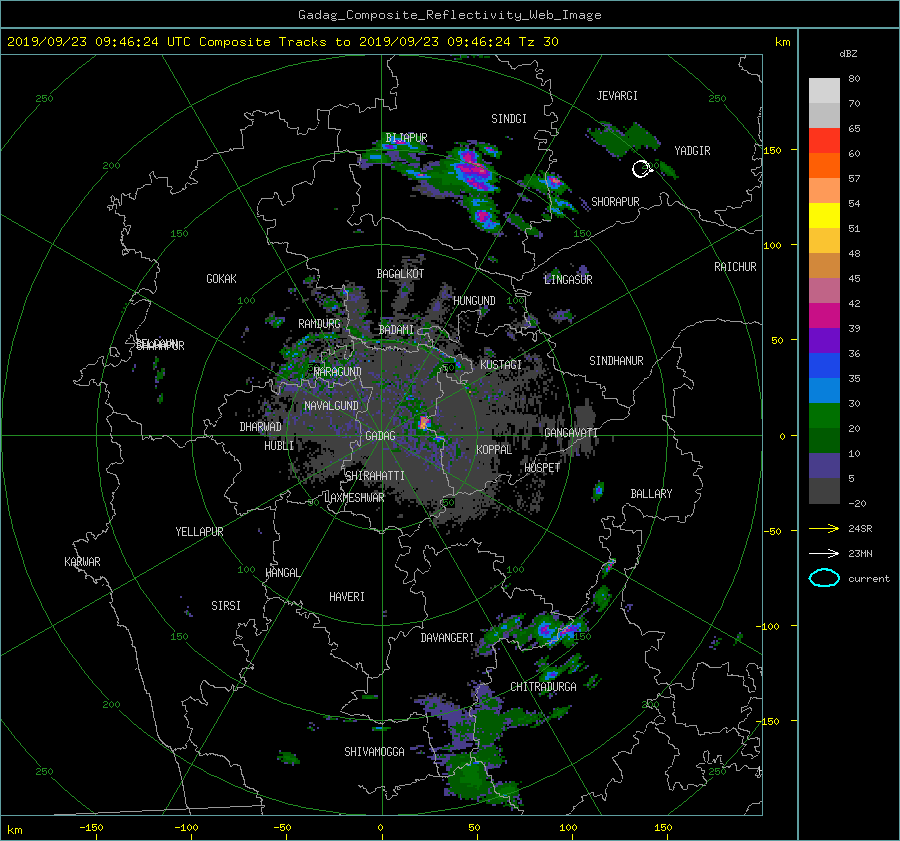The image size is (900, 841).
Task: Click the SINDGI town label
Action: (x=509, y=118)
